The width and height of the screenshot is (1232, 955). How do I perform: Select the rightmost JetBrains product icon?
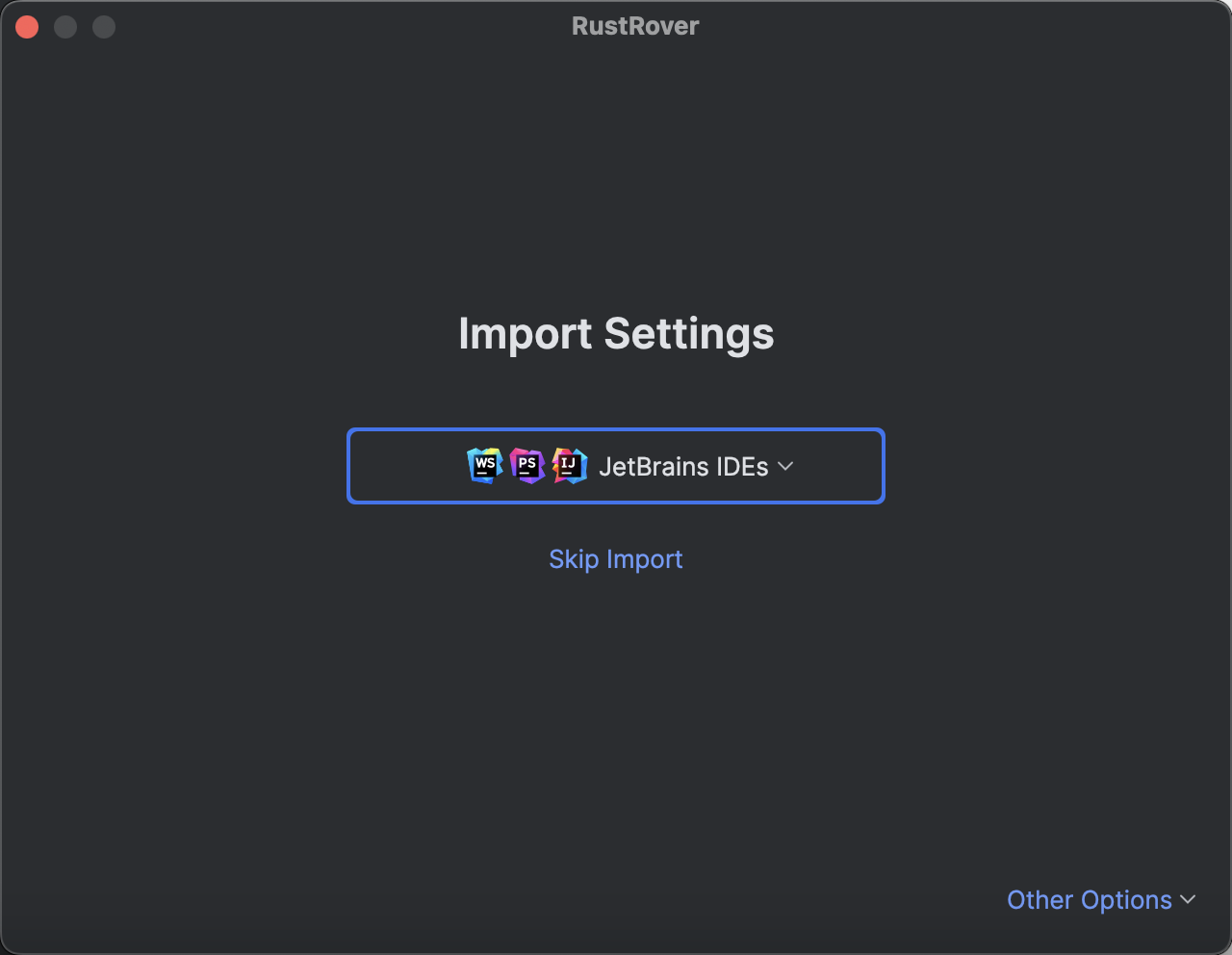point(569,466)
